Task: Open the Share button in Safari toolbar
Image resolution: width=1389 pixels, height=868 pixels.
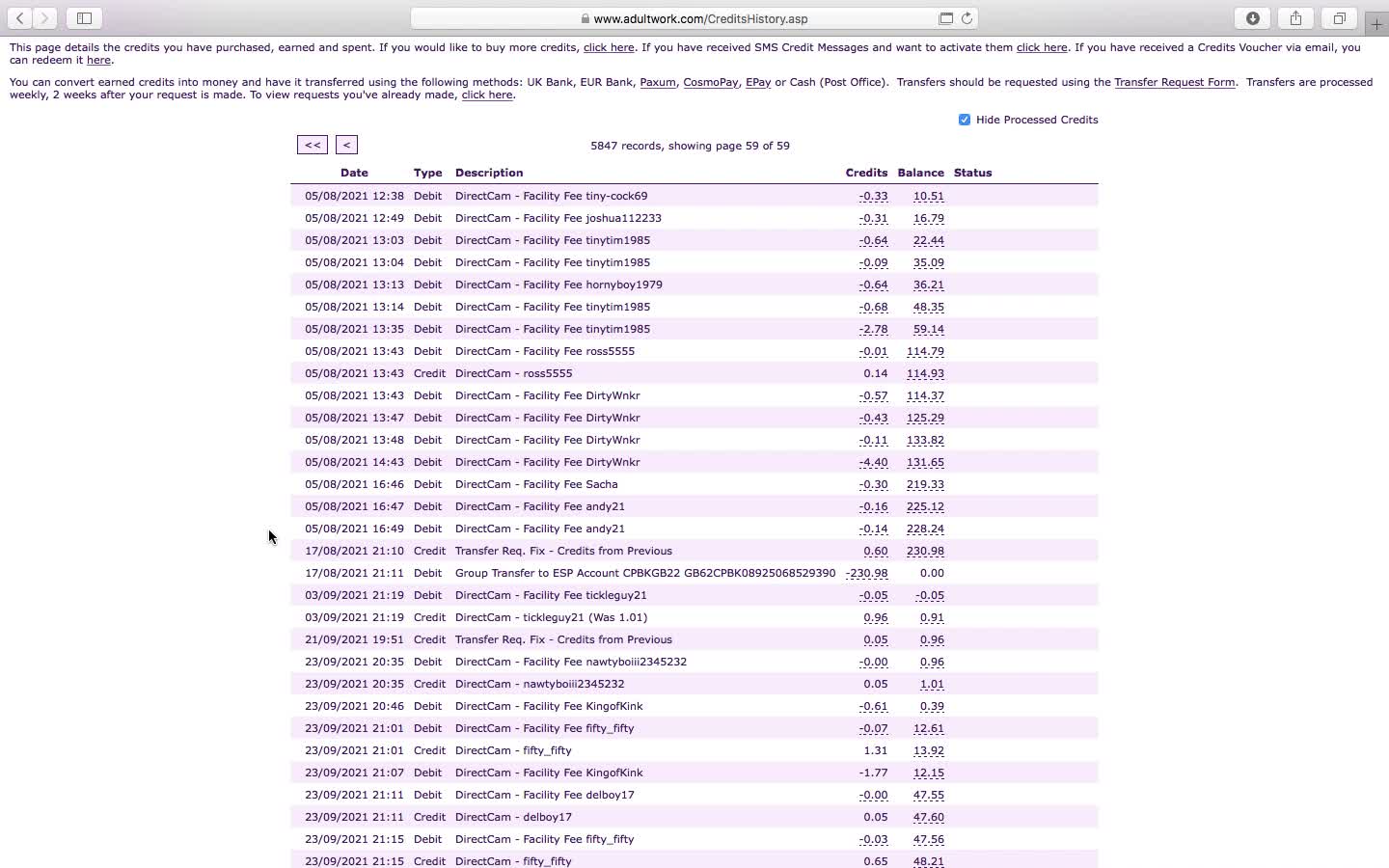Action: click(x=1296, y=18)
